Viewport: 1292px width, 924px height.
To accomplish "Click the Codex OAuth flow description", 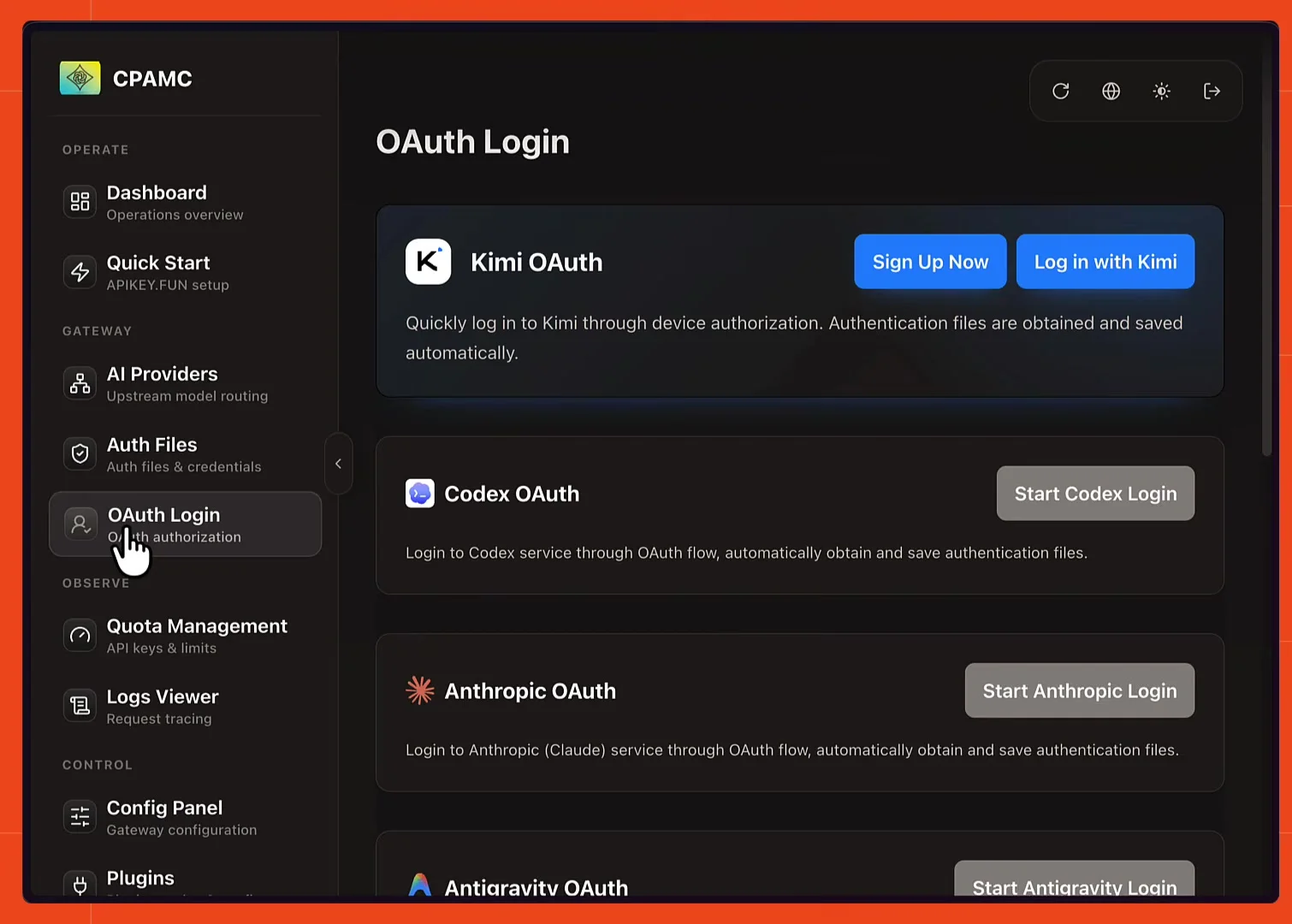I will pos(746,553).
